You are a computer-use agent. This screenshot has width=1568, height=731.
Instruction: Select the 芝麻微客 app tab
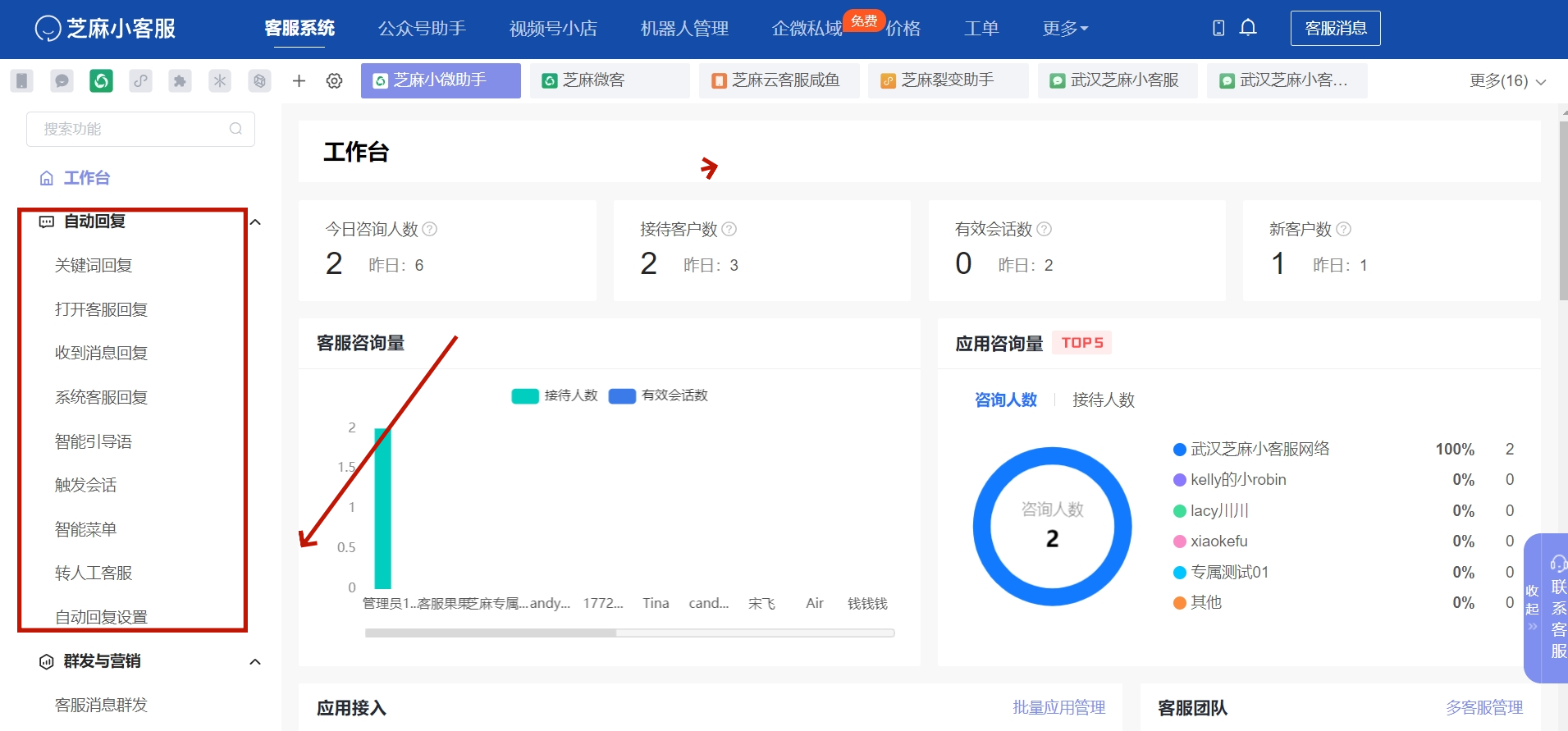pyautogui.click(x=610, y=80)
